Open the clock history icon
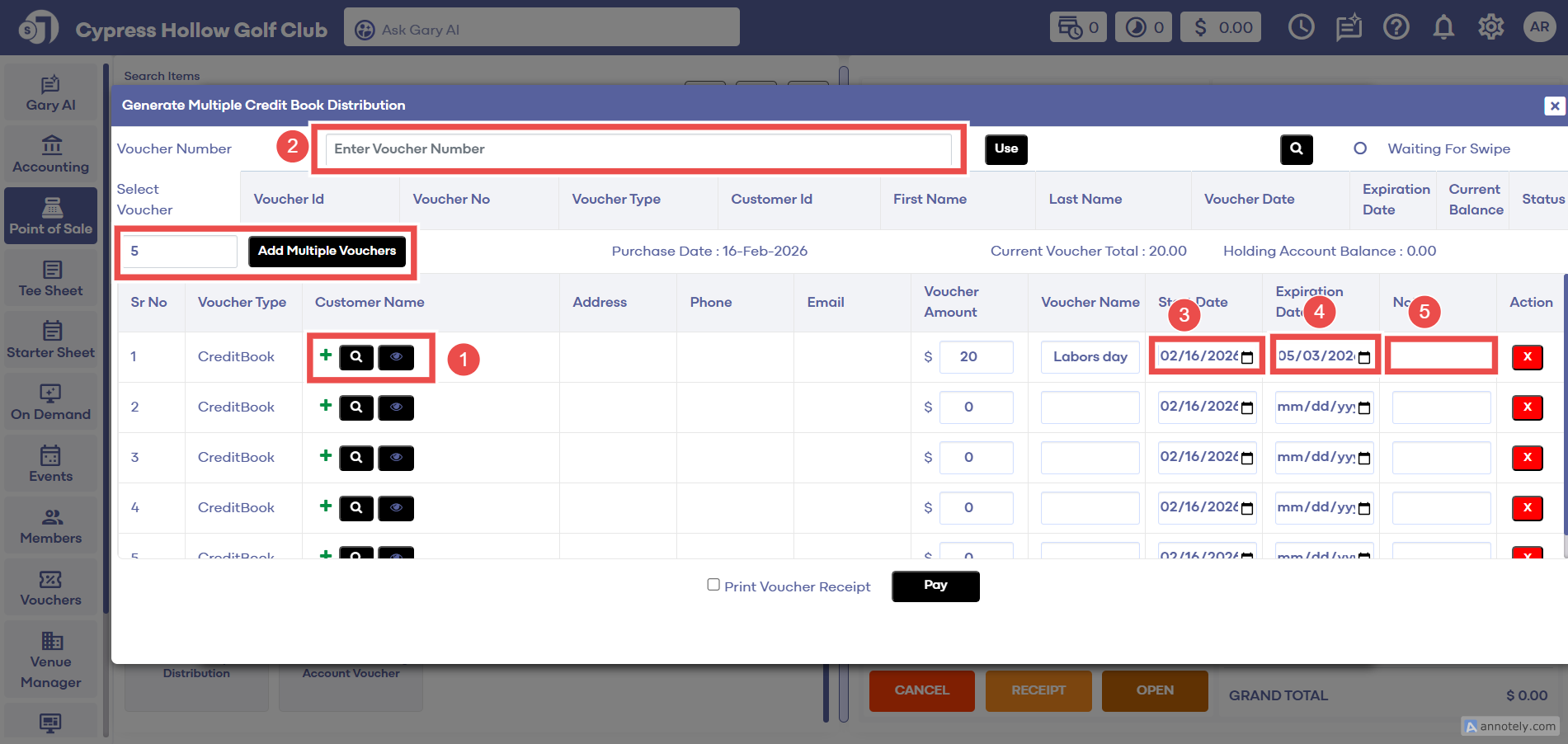The width and height of the screenshot is (1568, 744). click(x=1301, y=28)
